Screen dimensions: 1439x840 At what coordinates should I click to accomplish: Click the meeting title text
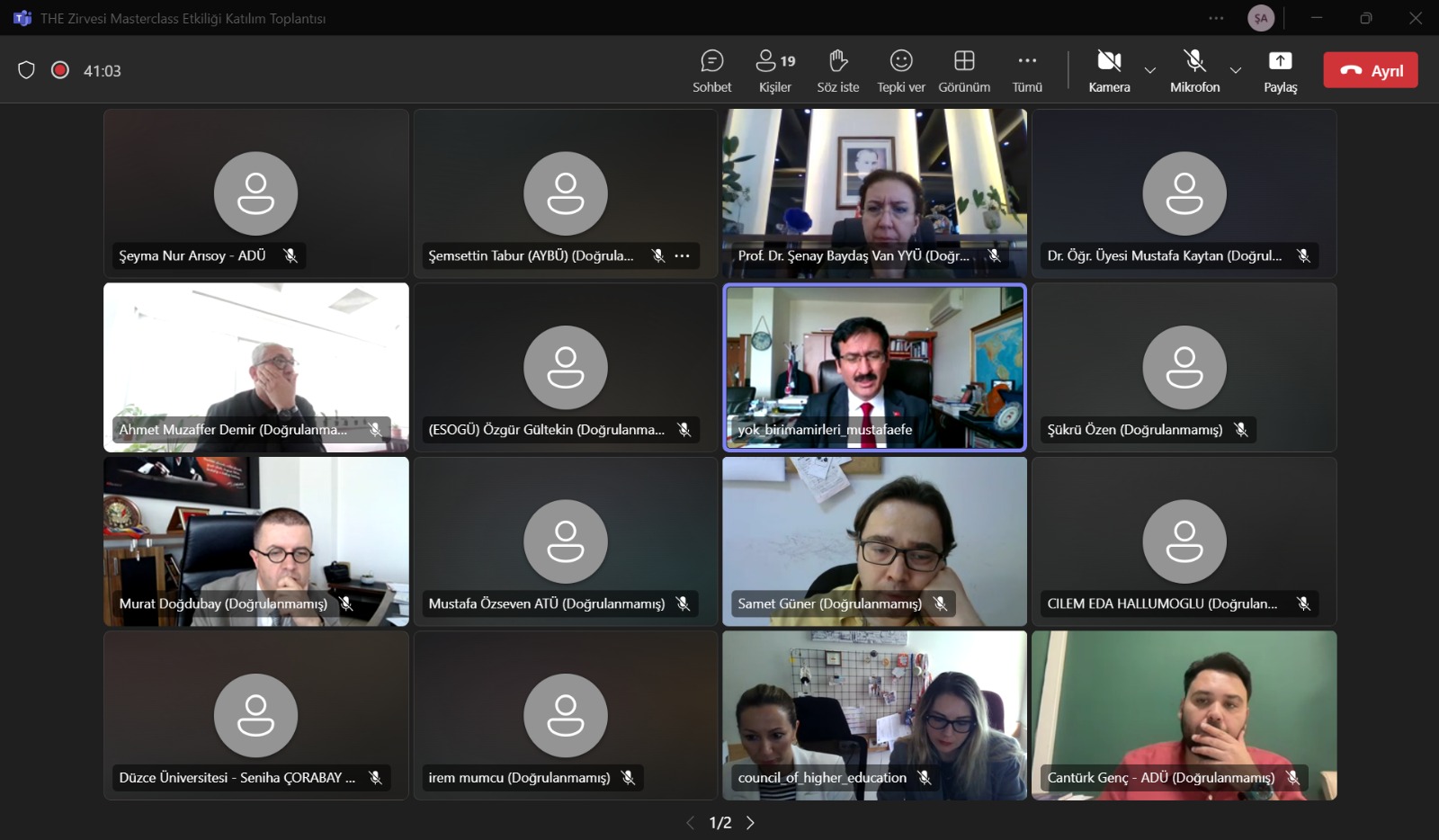(x=183, y=18)
